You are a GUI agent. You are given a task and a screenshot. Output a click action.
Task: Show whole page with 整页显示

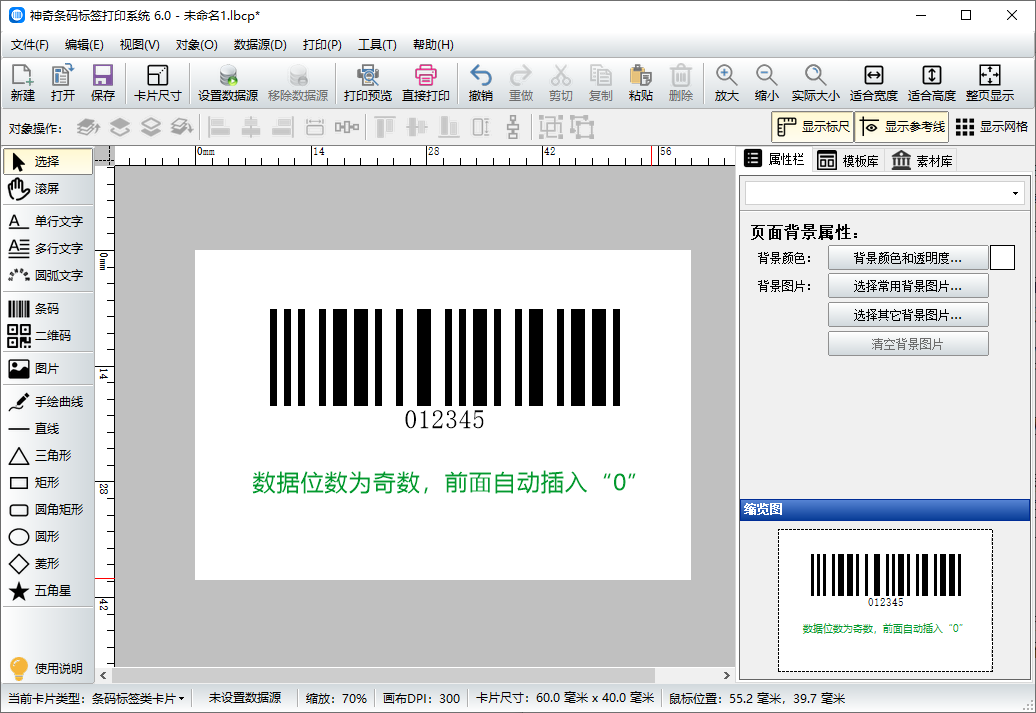(989, 83)
